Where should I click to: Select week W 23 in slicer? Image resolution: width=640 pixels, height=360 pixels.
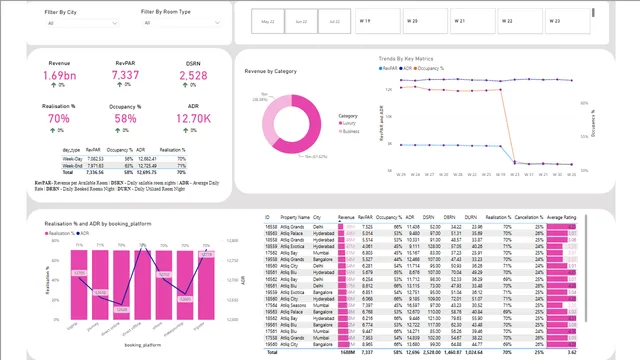click(x=567, y=21)
